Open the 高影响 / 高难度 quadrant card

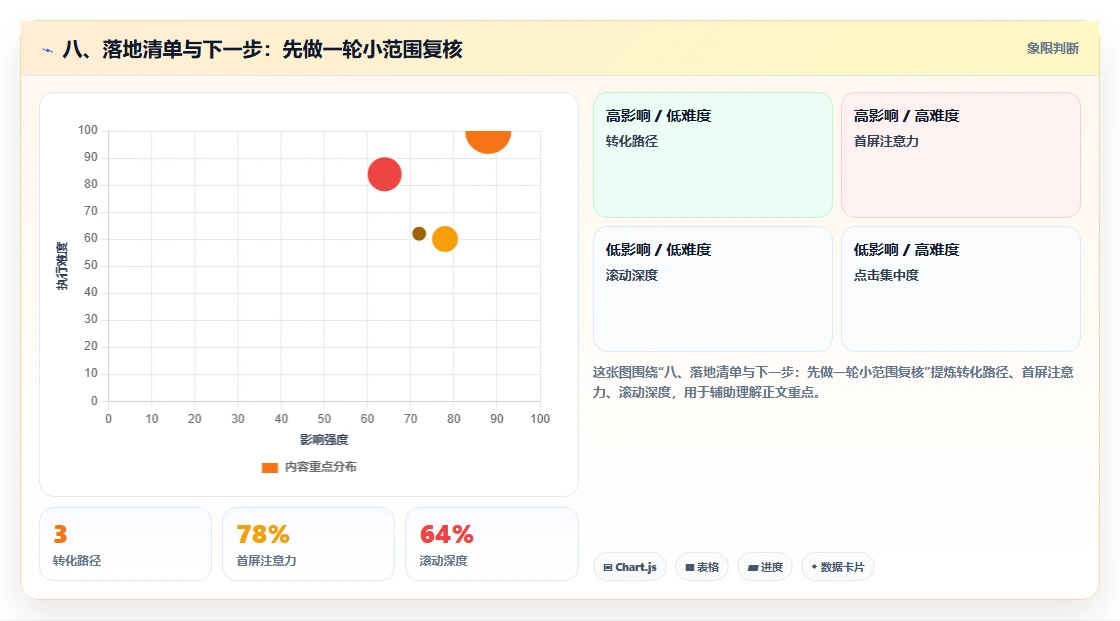(x=961, y=154)
